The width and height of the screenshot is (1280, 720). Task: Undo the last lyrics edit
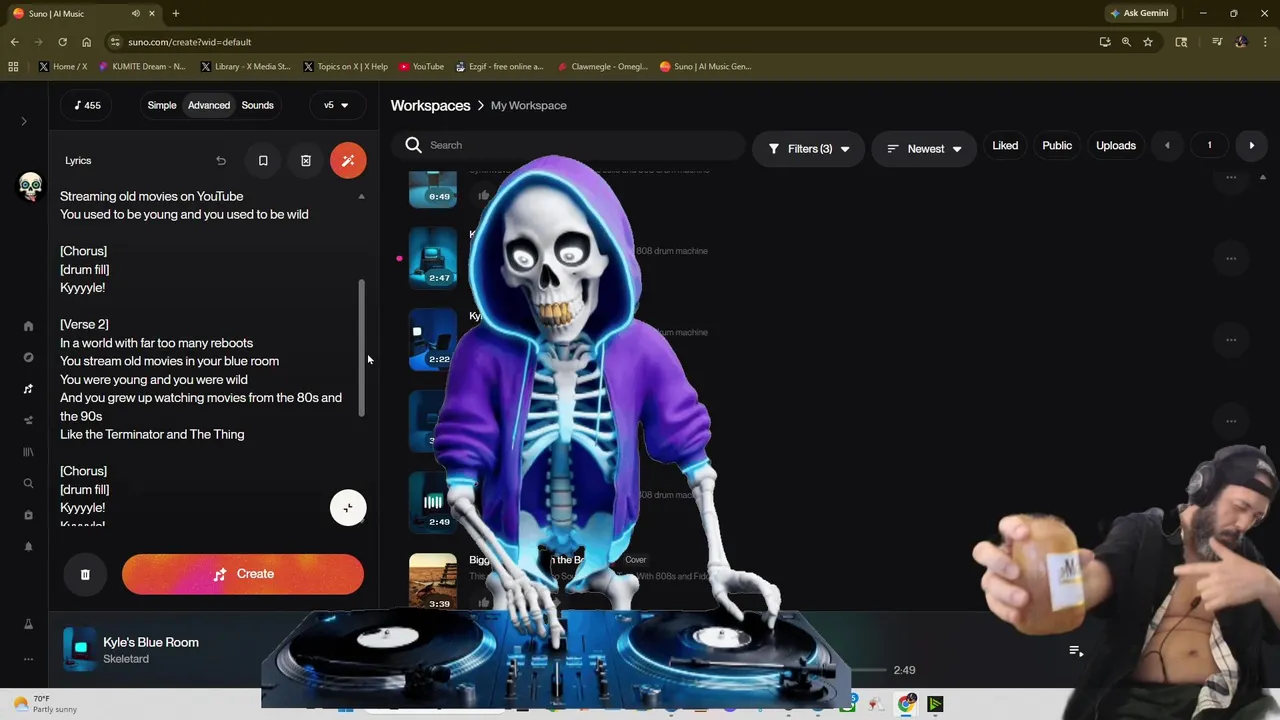(x=221, y=160)
